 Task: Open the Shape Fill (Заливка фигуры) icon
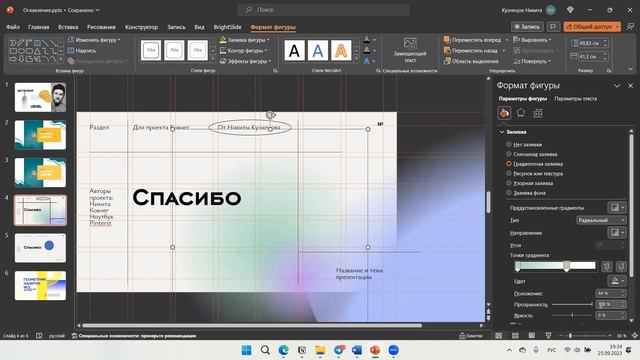coord(223,40)
